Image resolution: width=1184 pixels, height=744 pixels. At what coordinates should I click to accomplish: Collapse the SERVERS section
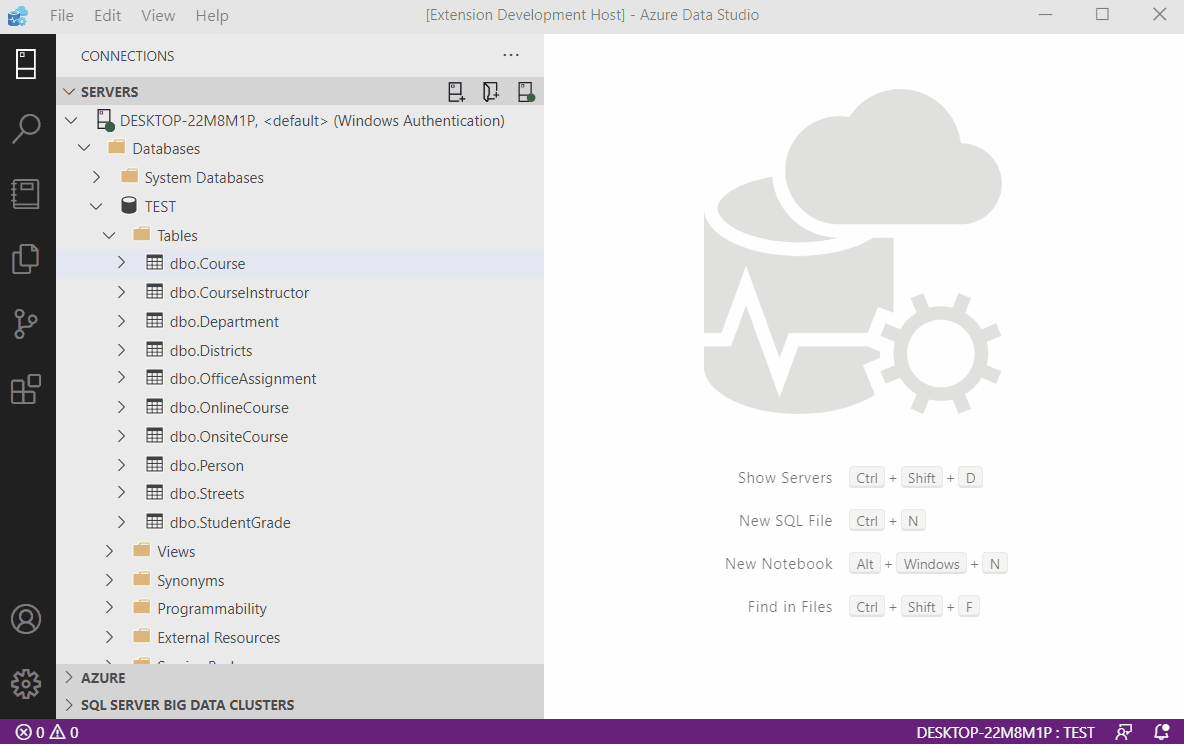pos(69,91)
